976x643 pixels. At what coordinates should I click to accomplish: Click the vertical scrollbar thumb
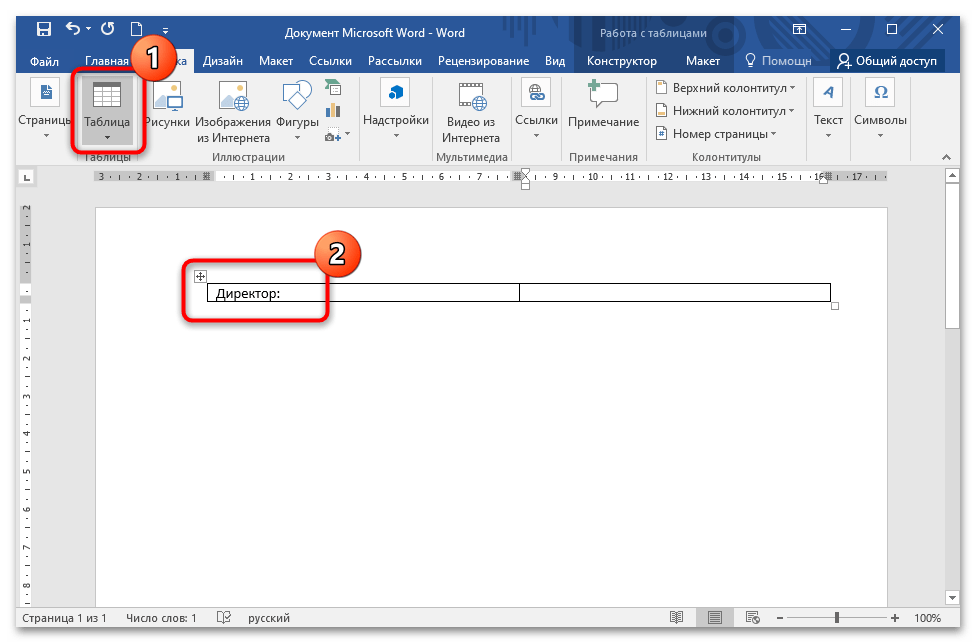click(952, 256)
